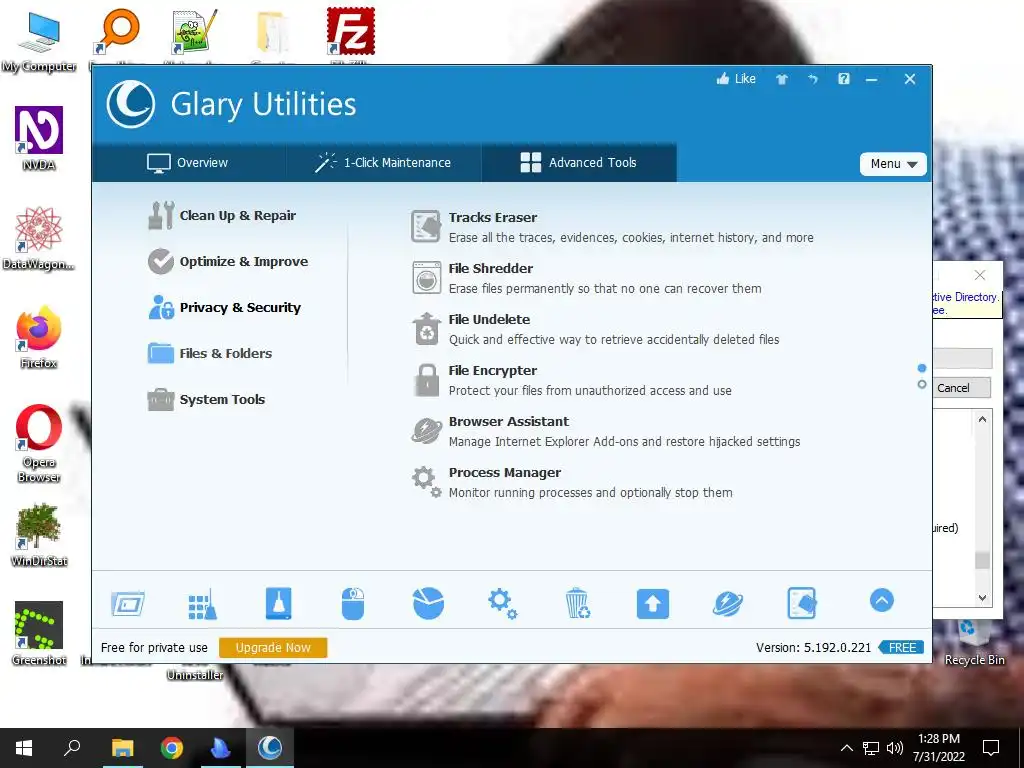Open the Process Manager tool link
1024x768 pixels.
pos(505,472)
